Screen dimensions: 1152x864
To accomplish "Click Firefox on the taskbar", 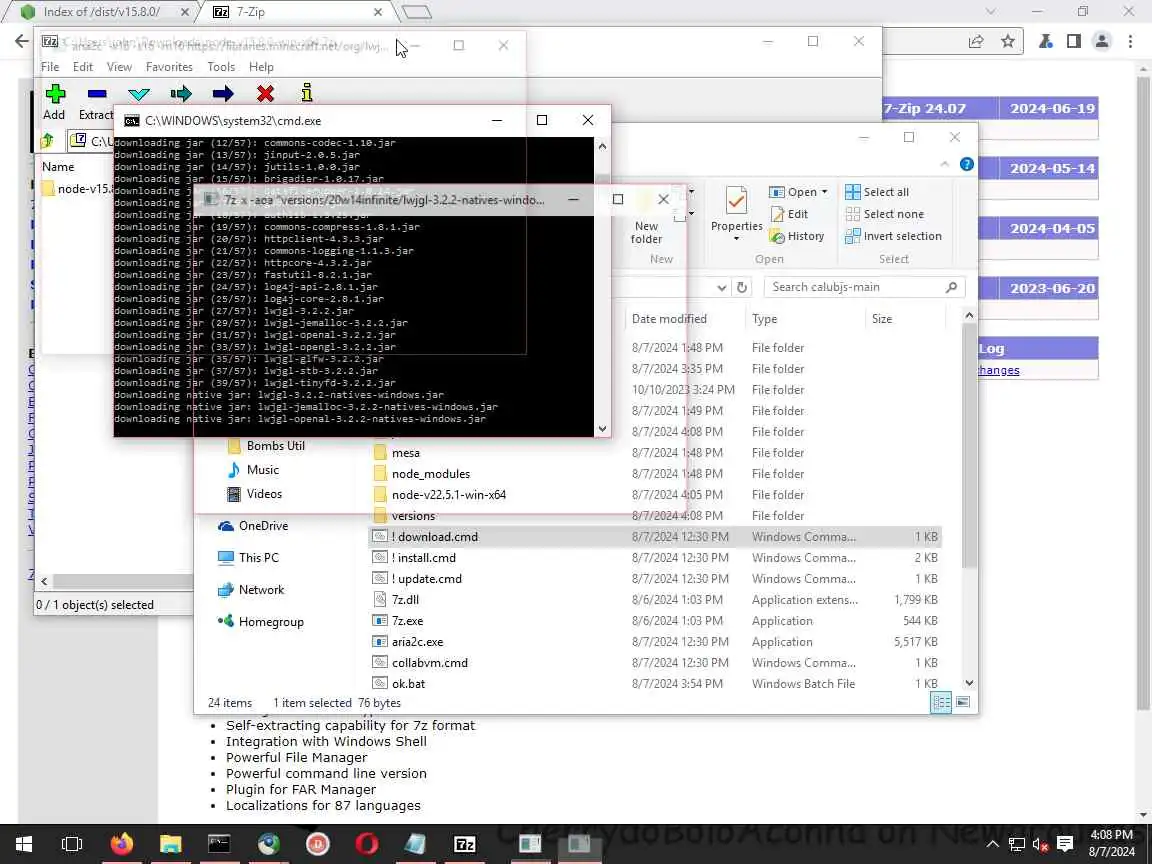I will point(121,843).
